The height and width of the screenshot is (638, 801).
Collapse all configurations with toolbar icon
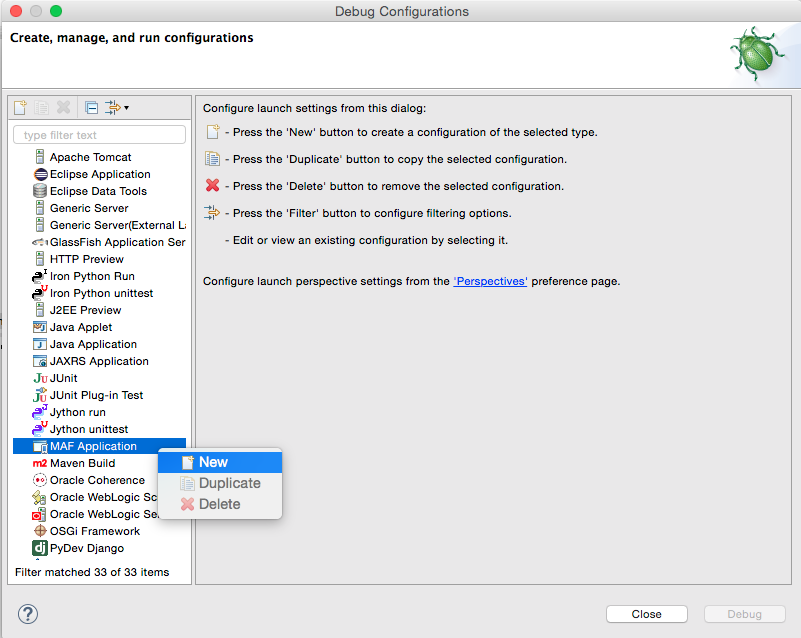[91, 108]
